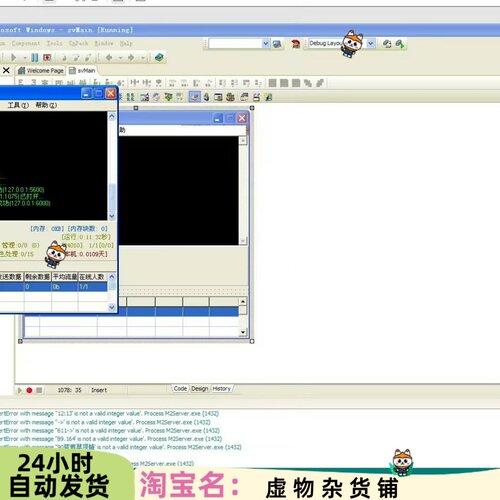Open the Help menu
500x500 pixels.
(x=126, y=43)
